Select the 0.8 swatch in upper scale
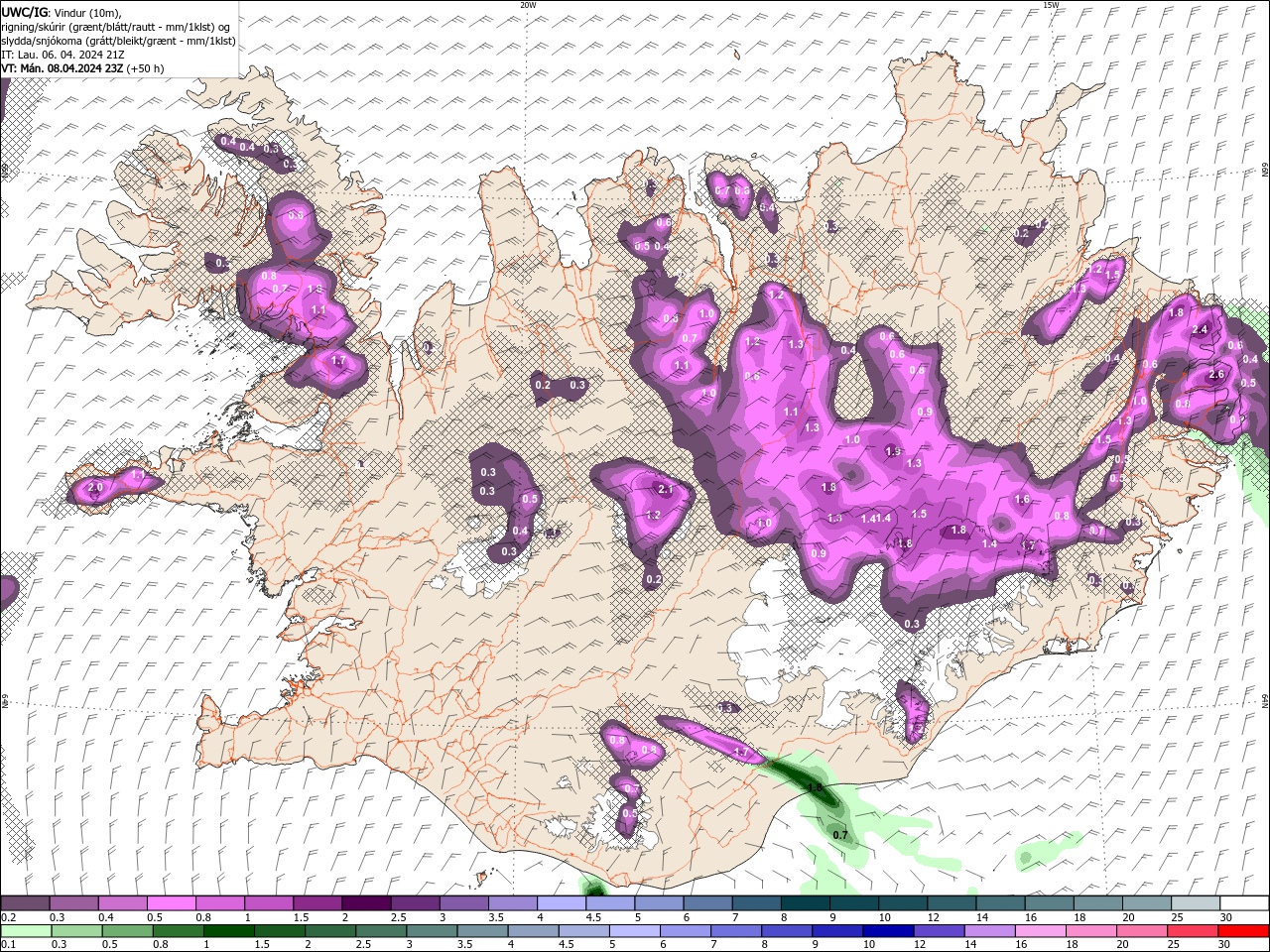Viewport: 1270px width, 952px height. coord(219,903)
